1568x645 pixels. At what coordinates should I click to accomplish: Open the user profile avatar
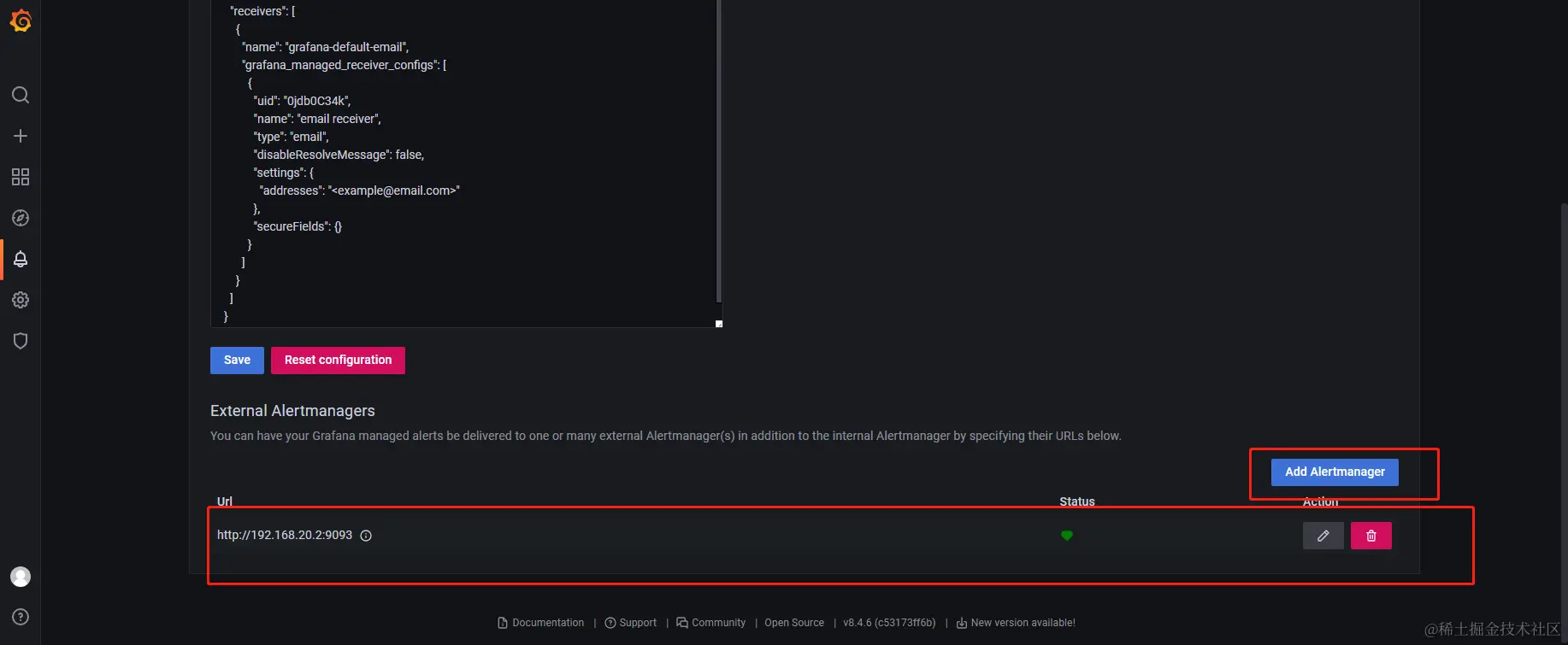(21, 577)
